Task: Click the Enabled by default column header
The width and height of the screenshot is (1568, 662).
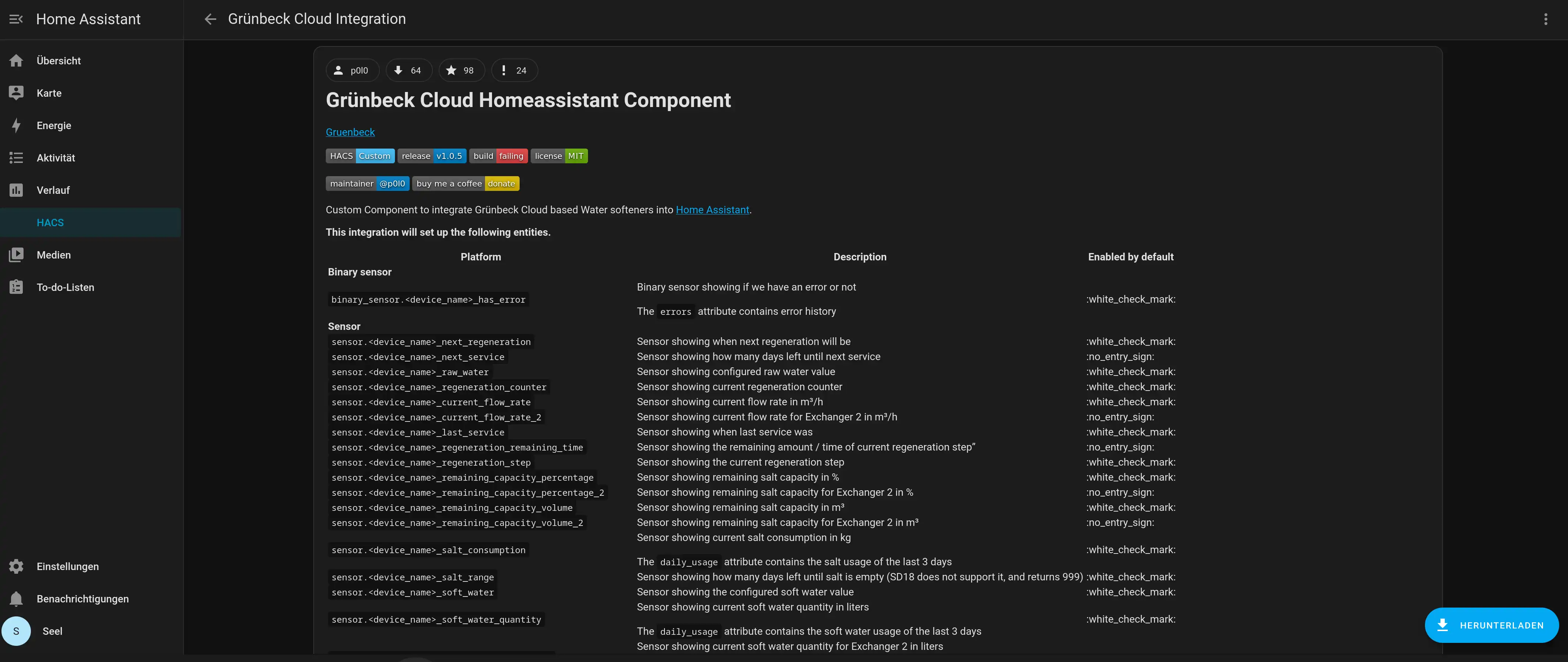Action: [1131, 257]
